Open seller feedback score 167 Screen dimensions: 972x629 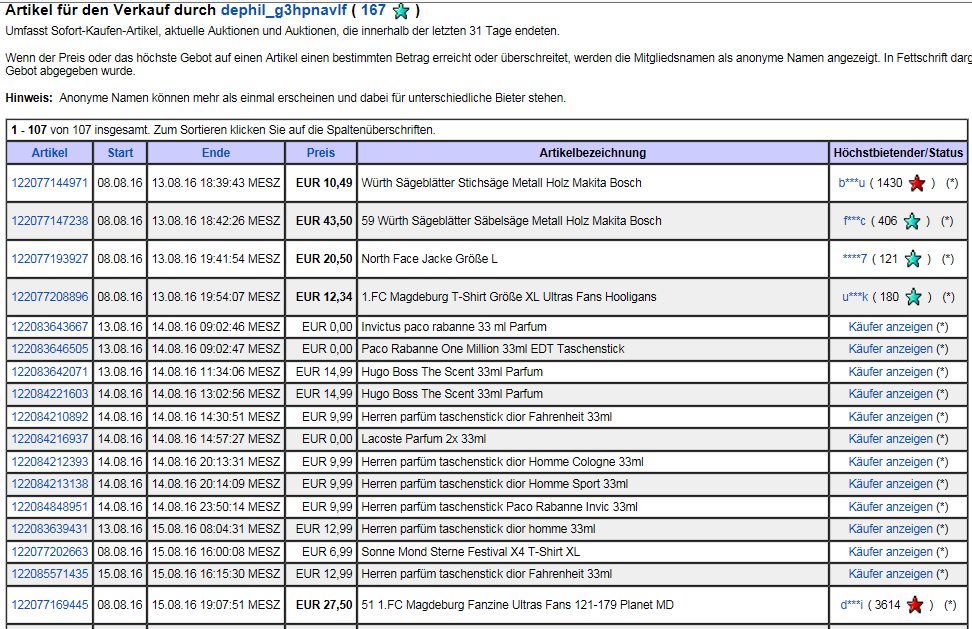point(373,11)
